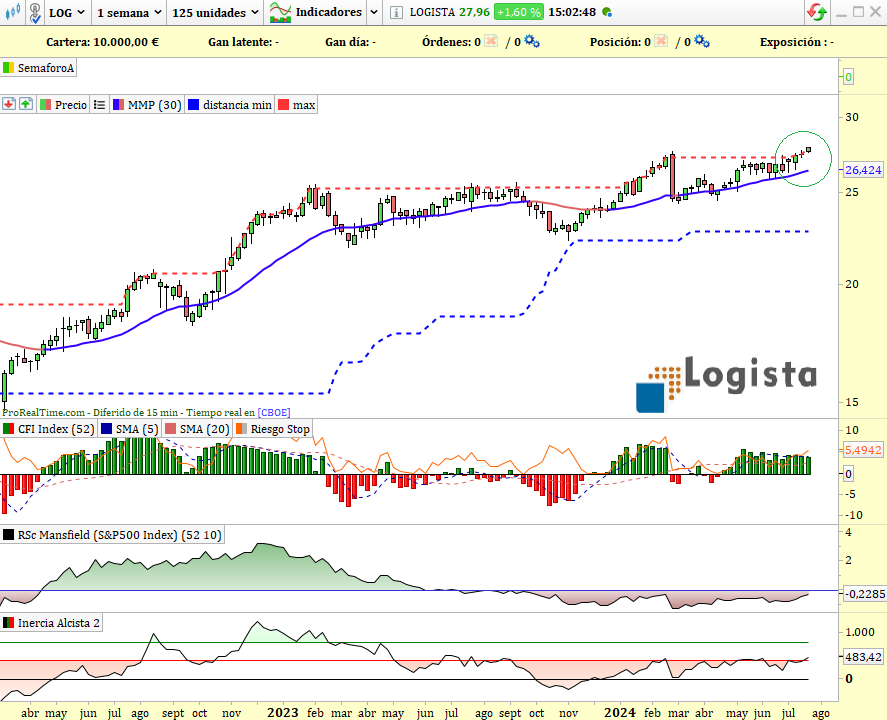Click the Gan día label
Image resolution: width=887 pixels, height=720 pixels.
350,42
